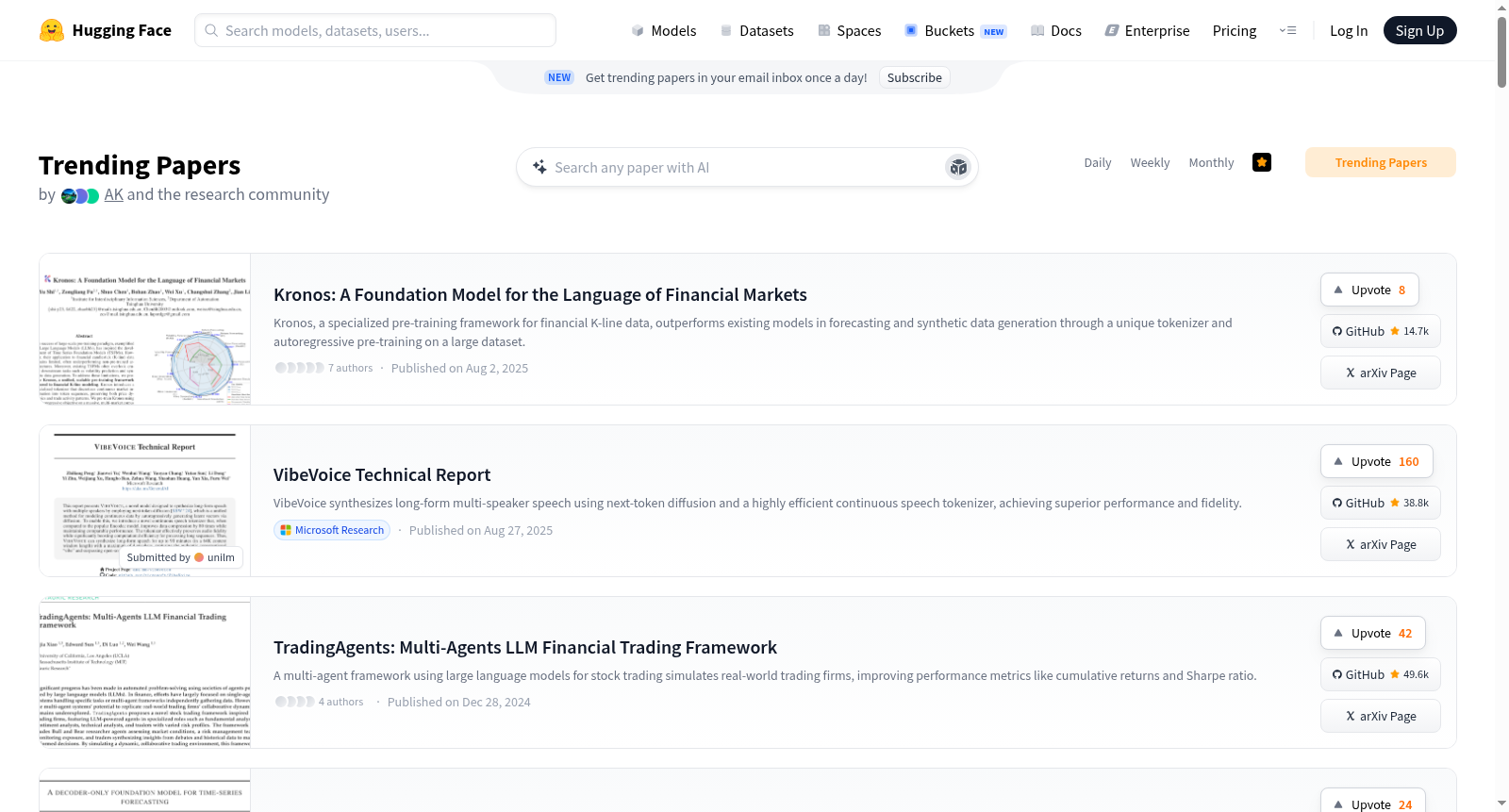Image resolution: width=1509 pixels, height=812 pixels.
Task: Expand the more options menu icon
Action: (1287, 30)
